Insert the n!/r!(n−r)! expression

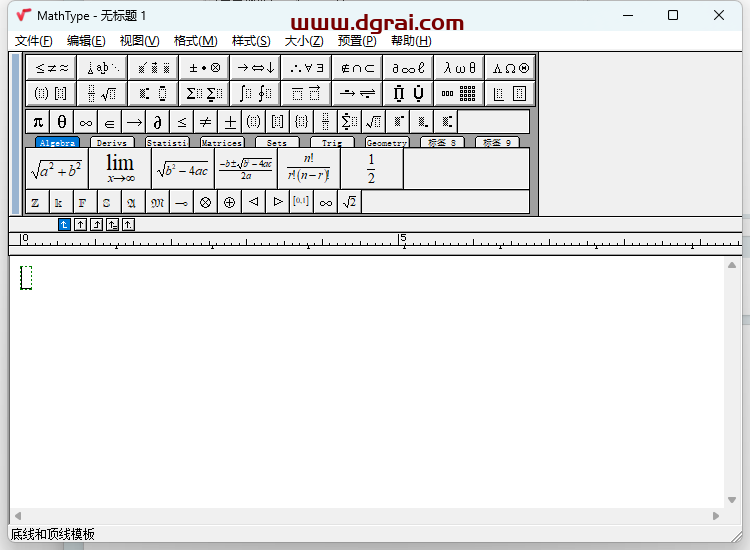click(x=309, y=169)
